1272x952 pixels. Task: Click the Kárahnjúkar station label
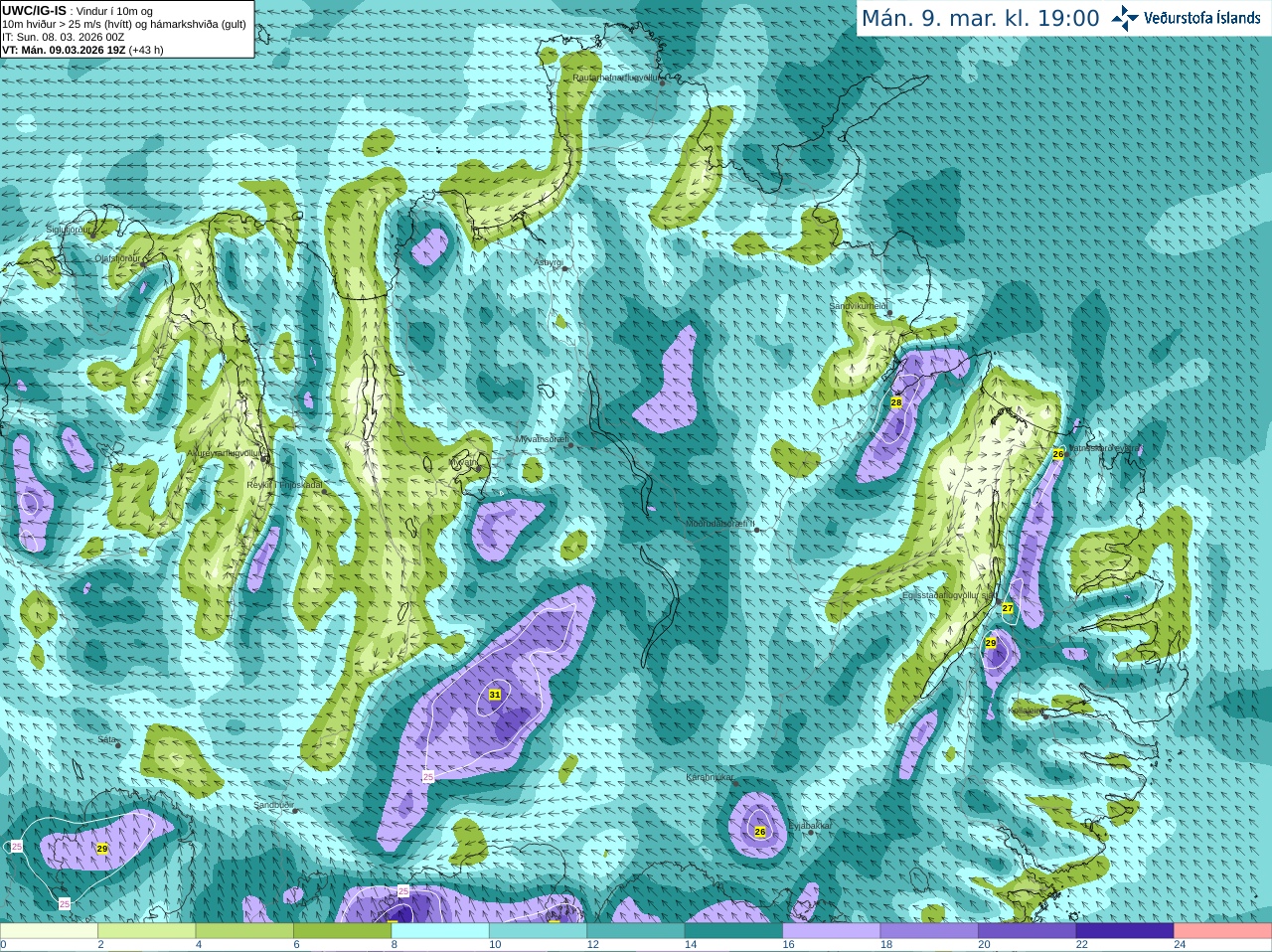(x=711, y=777)
